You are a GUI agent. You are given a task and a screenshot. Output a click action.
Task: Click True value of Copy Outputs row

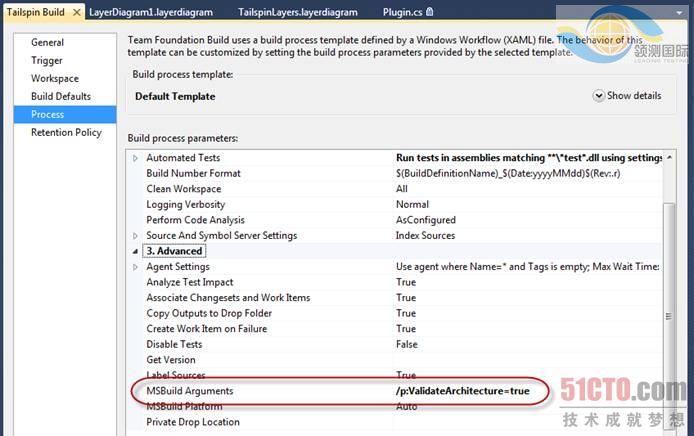(x=406, y=313)
